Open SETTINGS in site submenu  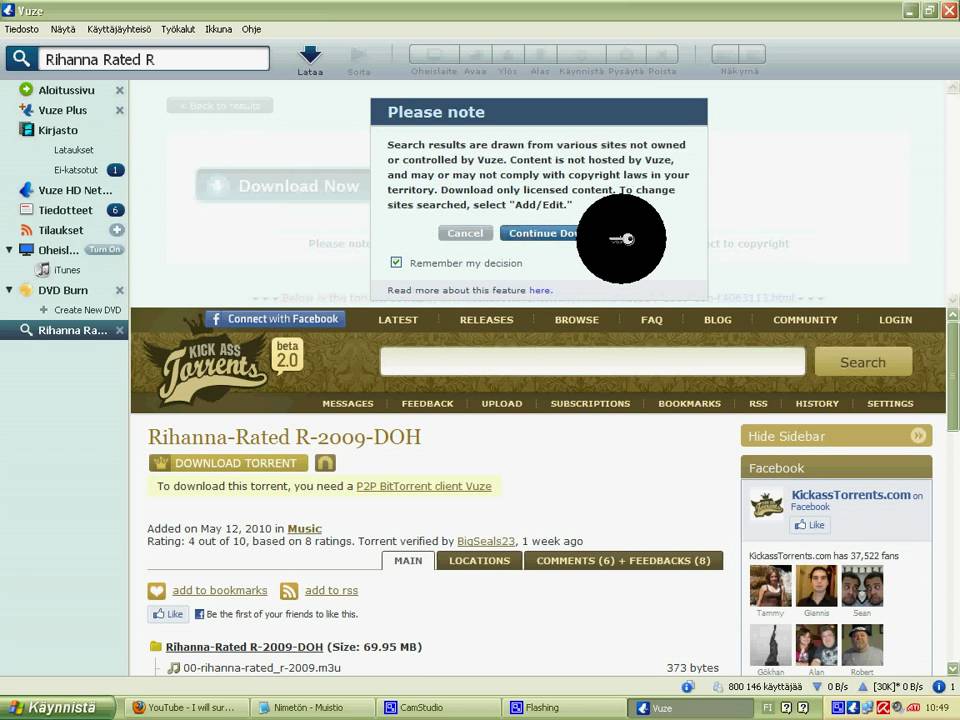(890, 403)
